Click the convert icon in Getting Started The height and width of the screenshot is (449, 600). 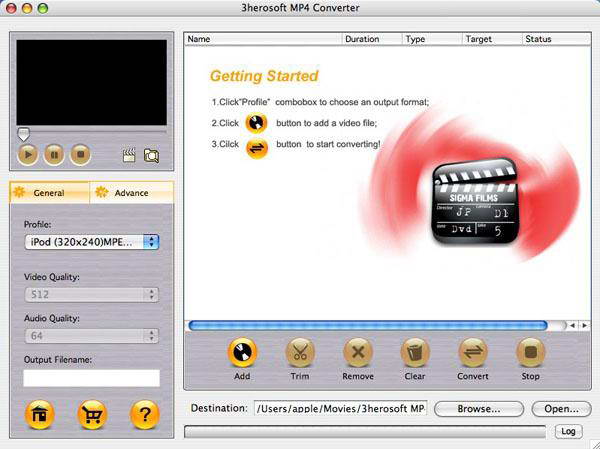point(256,149)
